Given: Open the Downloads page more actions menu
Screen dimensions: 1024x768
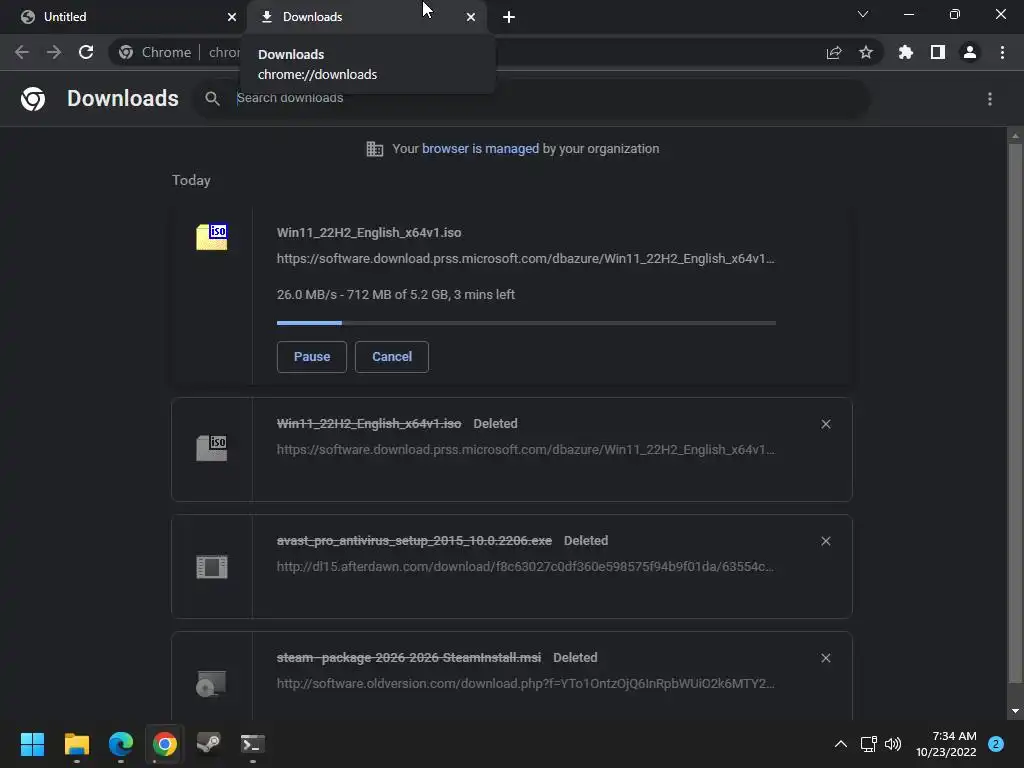Looking at the screenshot, I should coord(990,99).
